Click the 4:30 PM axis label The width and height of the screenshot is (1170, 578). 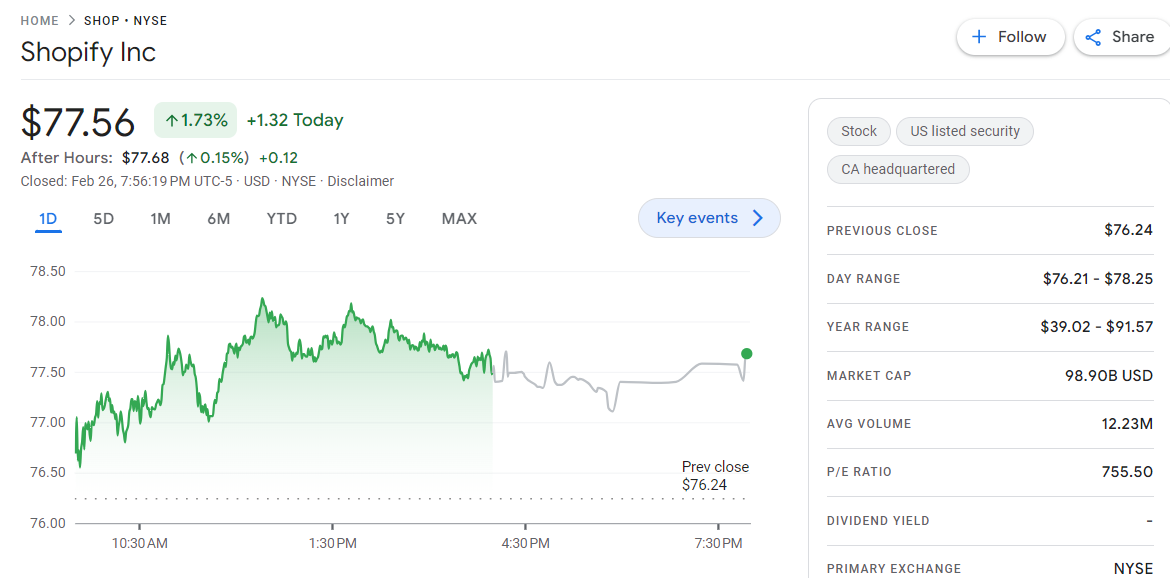click(525, 544)
